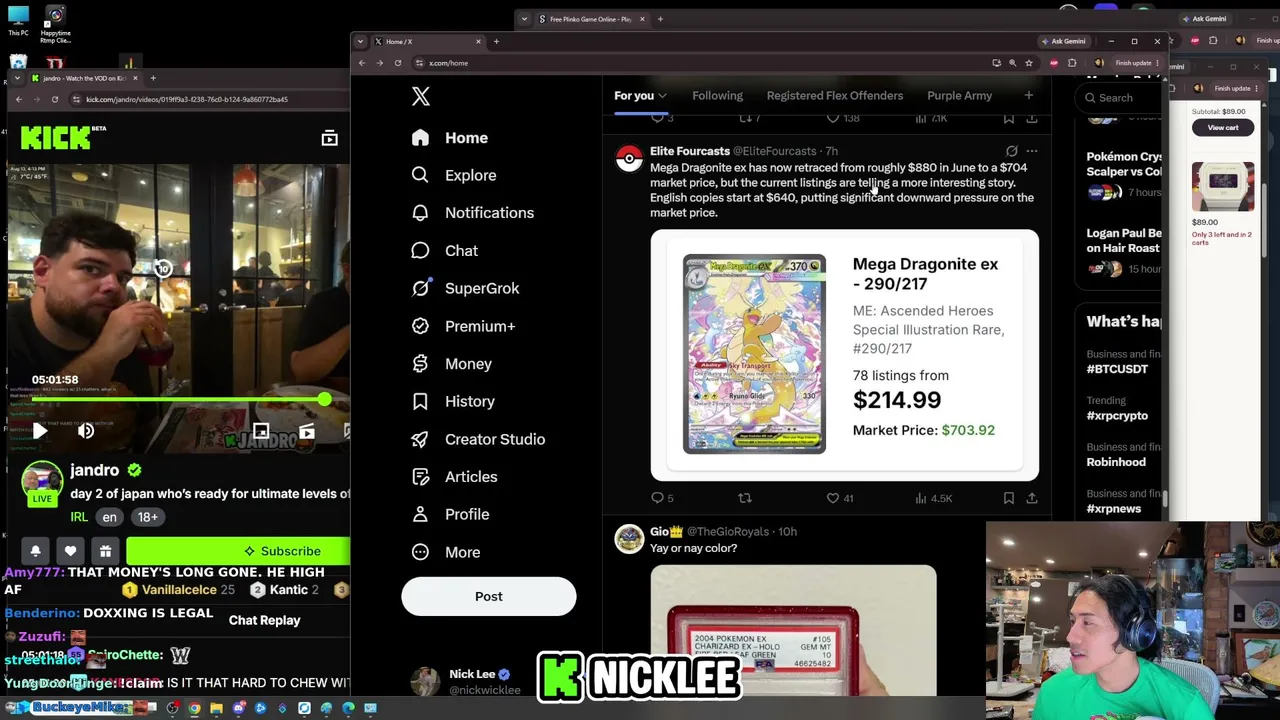Expand the For you tab chevron
Image resolution: width=1280 pixels, height=720 pixels.
(662, 96)
